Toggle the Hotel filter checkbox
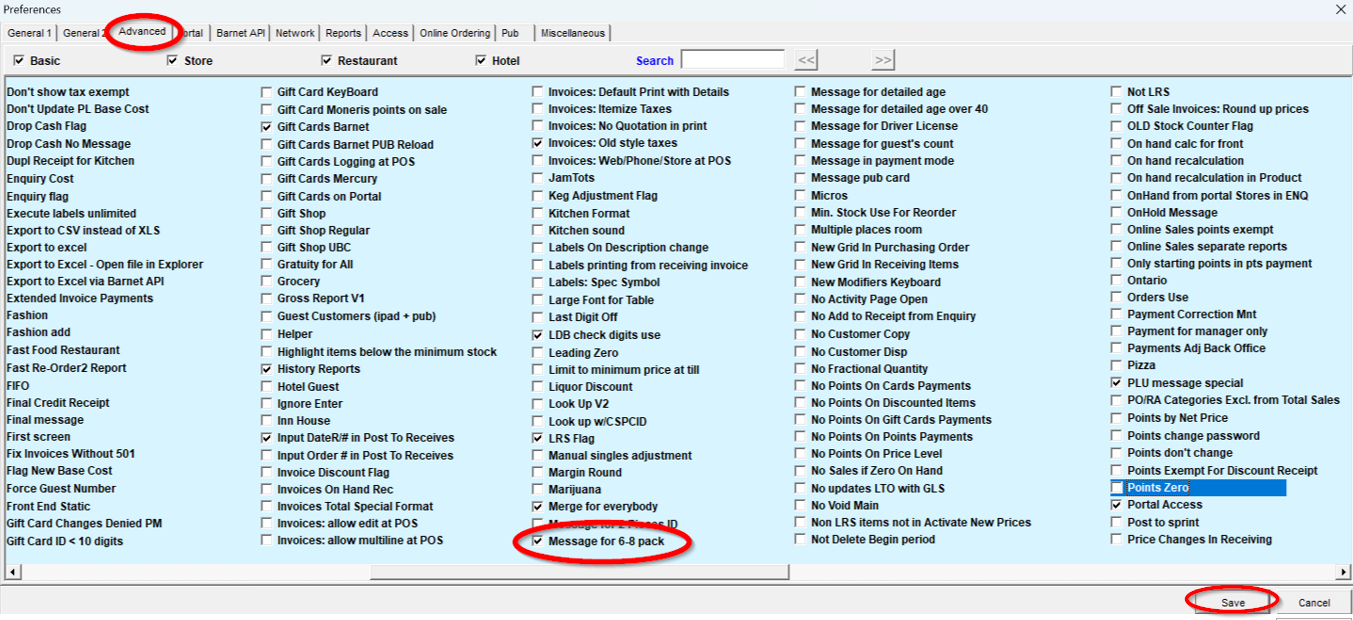Screen dimensions: 1353x620 tap(481, 60)
